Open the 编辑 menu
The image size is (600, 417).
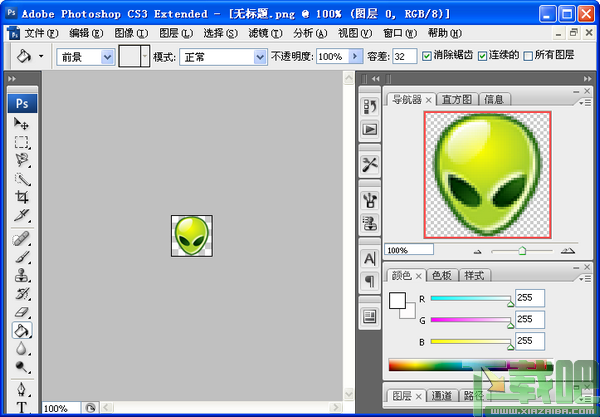click(x=86, y=34)
